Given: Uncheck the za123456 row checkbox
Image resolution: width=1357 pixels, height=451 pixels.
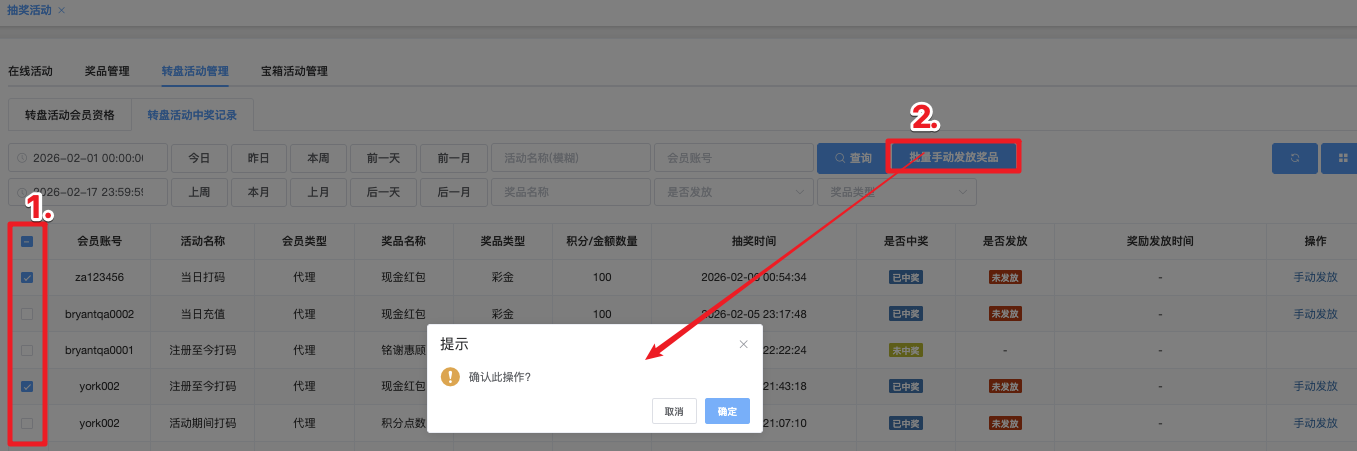Looking at the screenshot, I should pyautogui.click(x=27, y=277).
